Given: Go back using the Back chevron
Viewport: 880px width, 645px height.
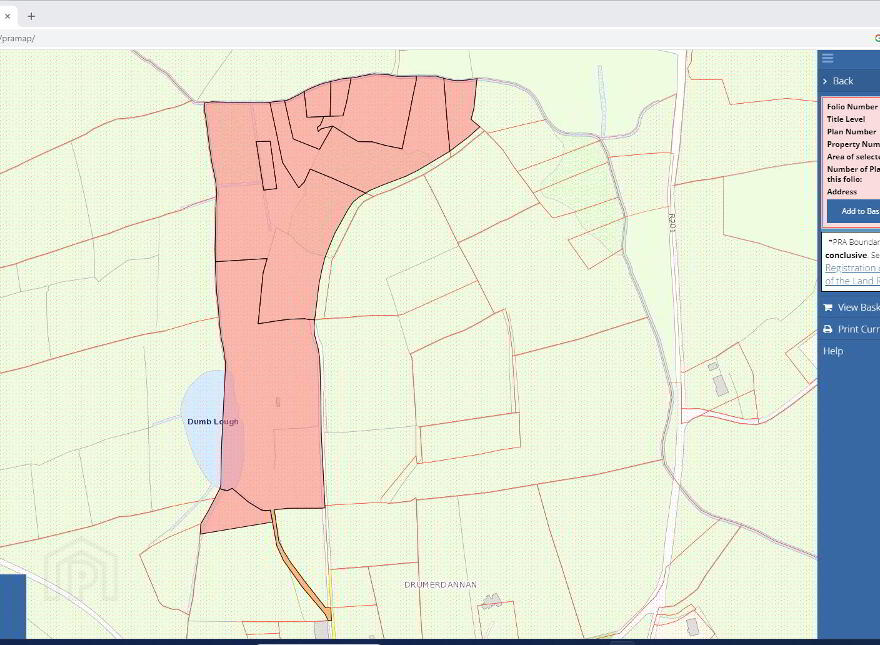Looking at the screenshot, I should coord(825,81).
